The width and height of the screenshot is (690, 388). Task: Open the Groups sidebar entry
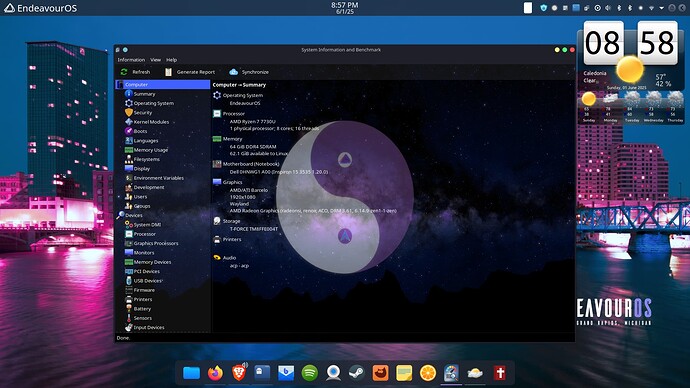(x=142, y=206)
